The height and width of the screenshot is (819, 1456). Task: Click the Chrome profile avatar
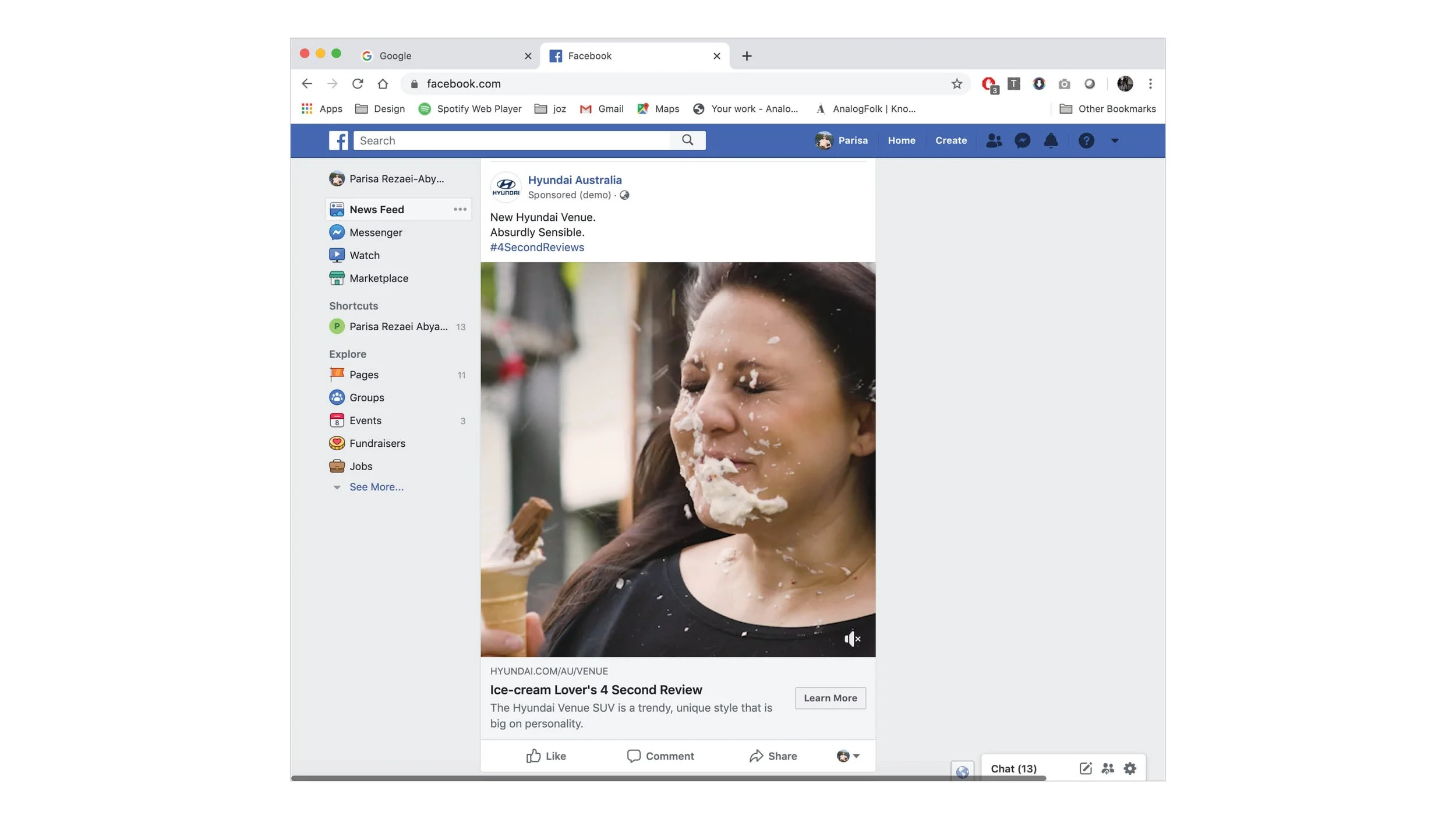[1125, 84]
